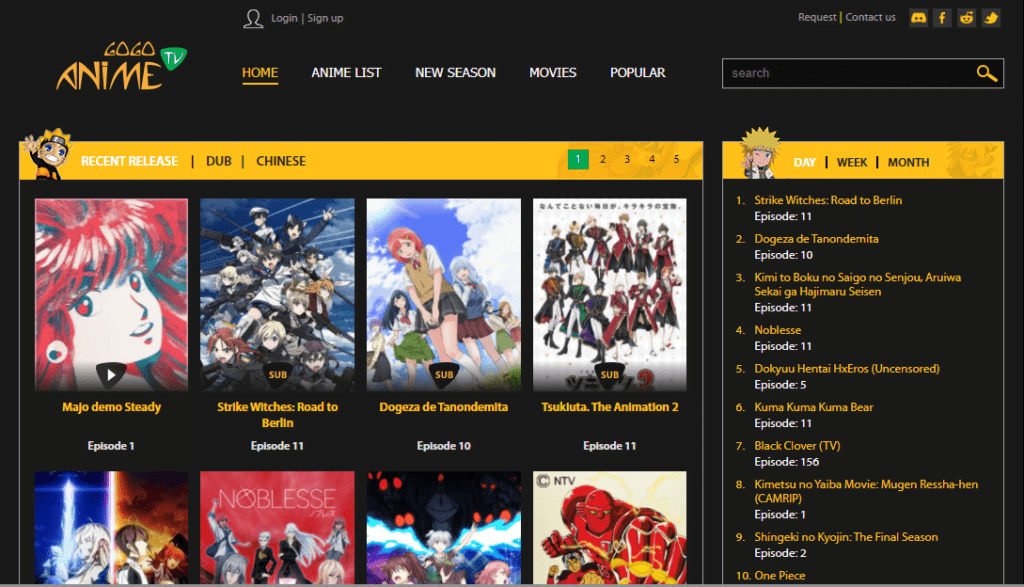1024x587 pixels.
Task: Click the search magnifier icon
Action: click(x=986, y=73)
